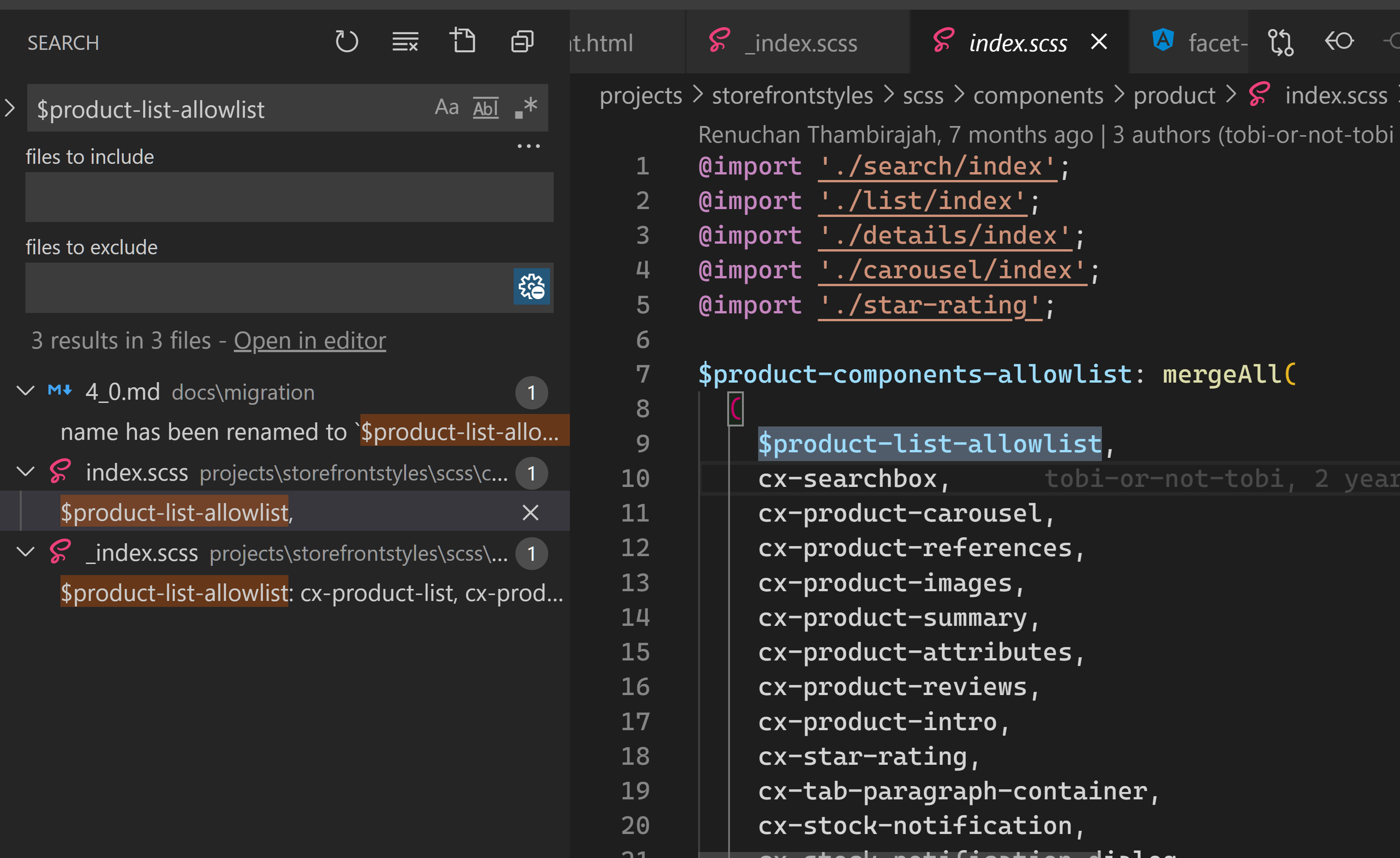Close the index.scss editor tab

tap(1099, 42)
